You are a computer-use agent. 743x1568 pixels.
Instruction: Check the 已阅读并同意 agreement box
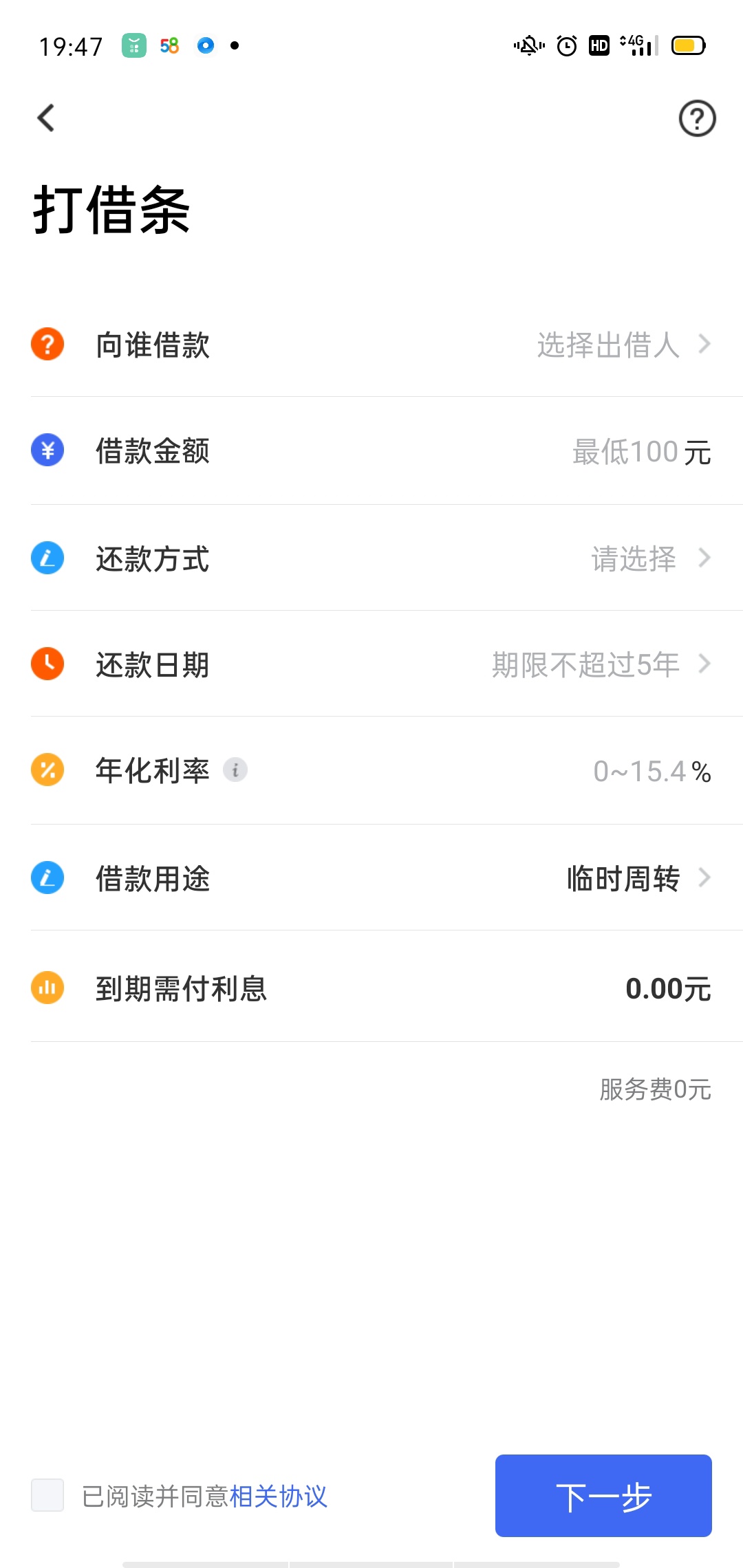pos(47,1495)
